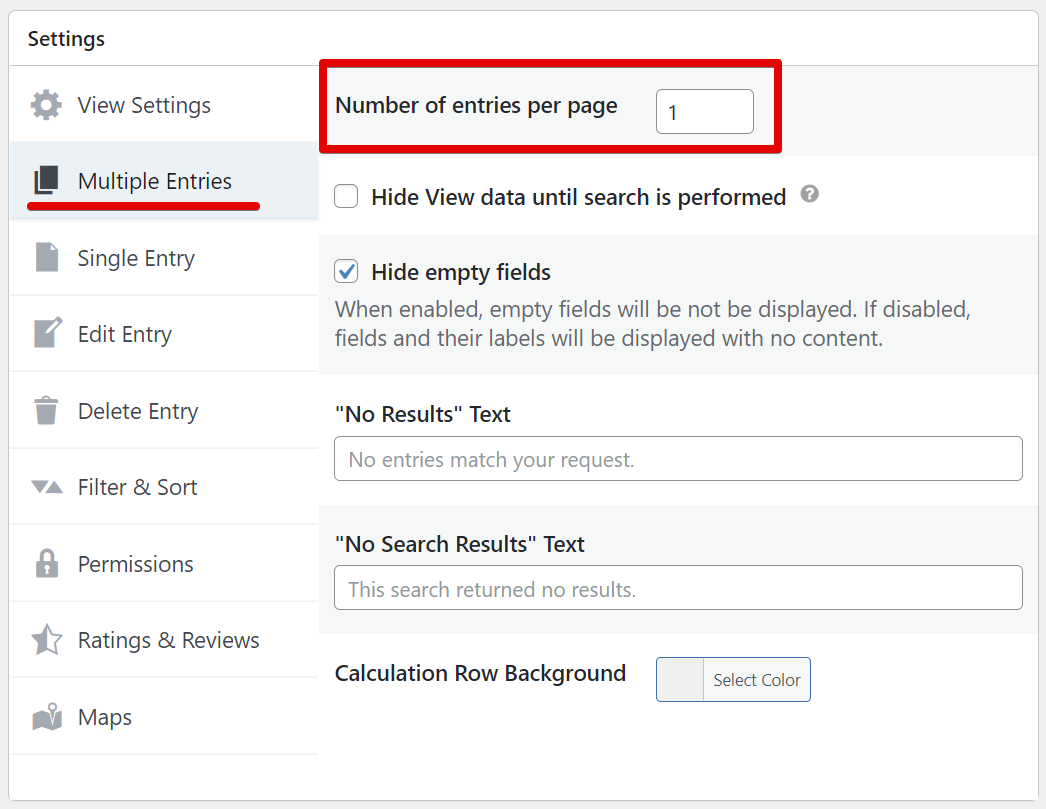The image size is (1046, 809).
Task: Uncheck the Hide empty fields checkbox
Action: click(x=347, y=272)
